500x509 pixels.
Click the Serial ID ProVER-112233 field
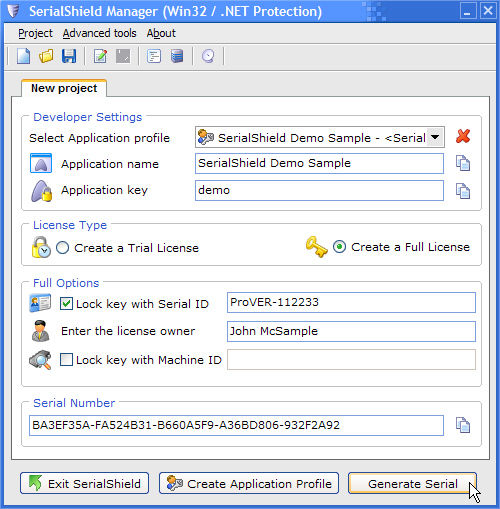(351, 302)
